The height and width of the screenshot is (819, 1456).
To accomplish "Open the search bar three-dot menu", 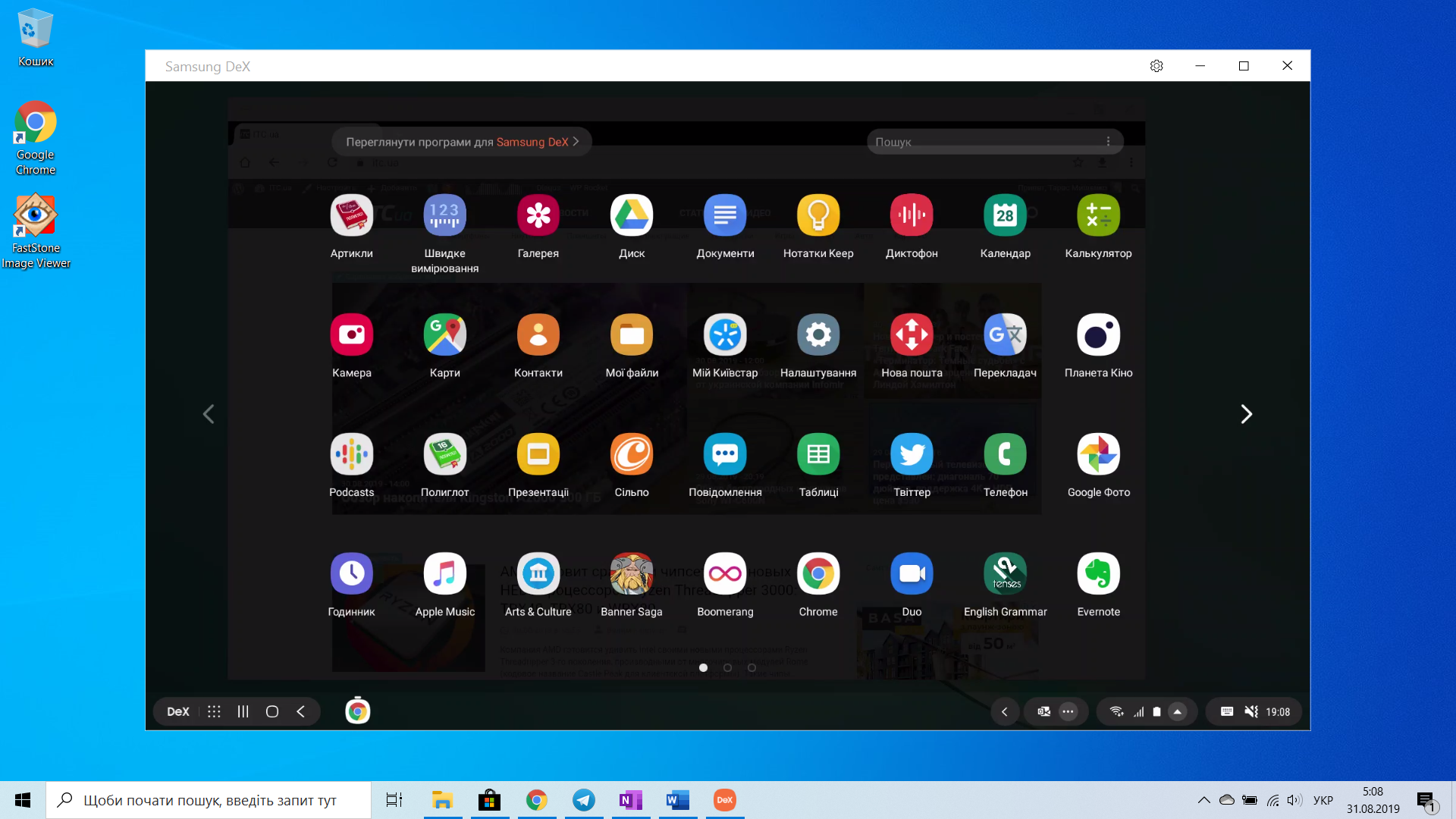I will (x=1108, y=142).
